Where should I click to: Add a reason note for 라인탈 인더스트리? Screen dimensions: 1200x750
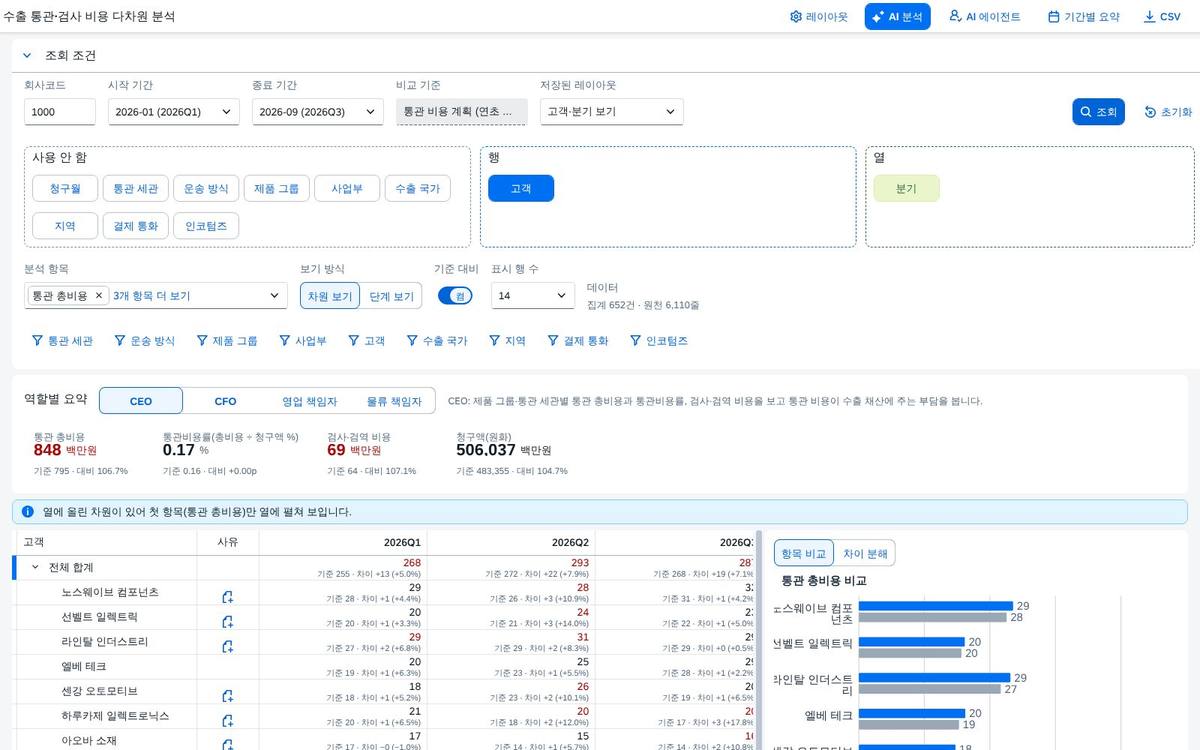coord(227,647)
